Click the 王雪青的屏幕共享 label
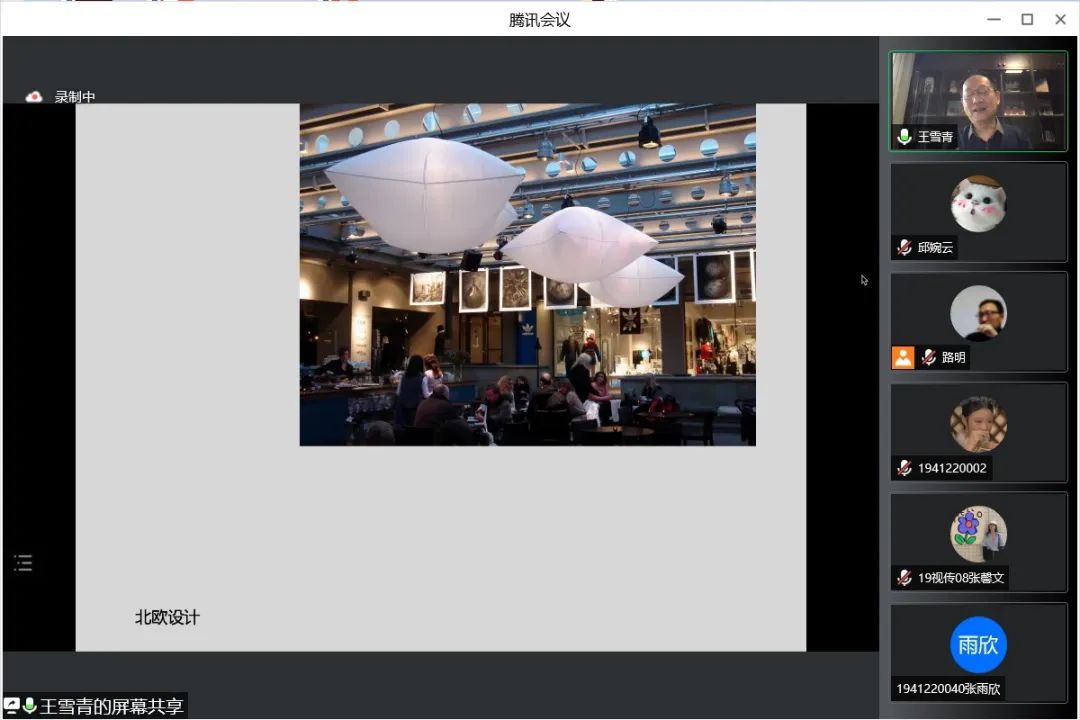This screenshot has width=1080, height=720. [x=111, y=706]
